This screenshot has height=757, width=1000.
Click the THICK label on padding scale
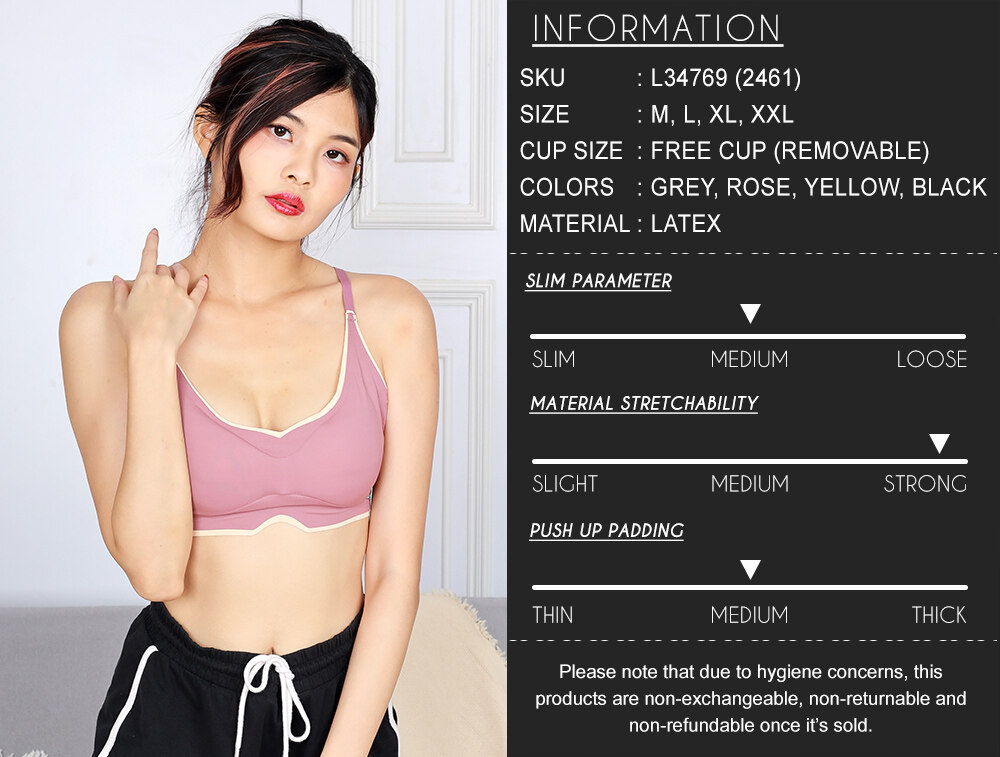[x=939, y=615]
